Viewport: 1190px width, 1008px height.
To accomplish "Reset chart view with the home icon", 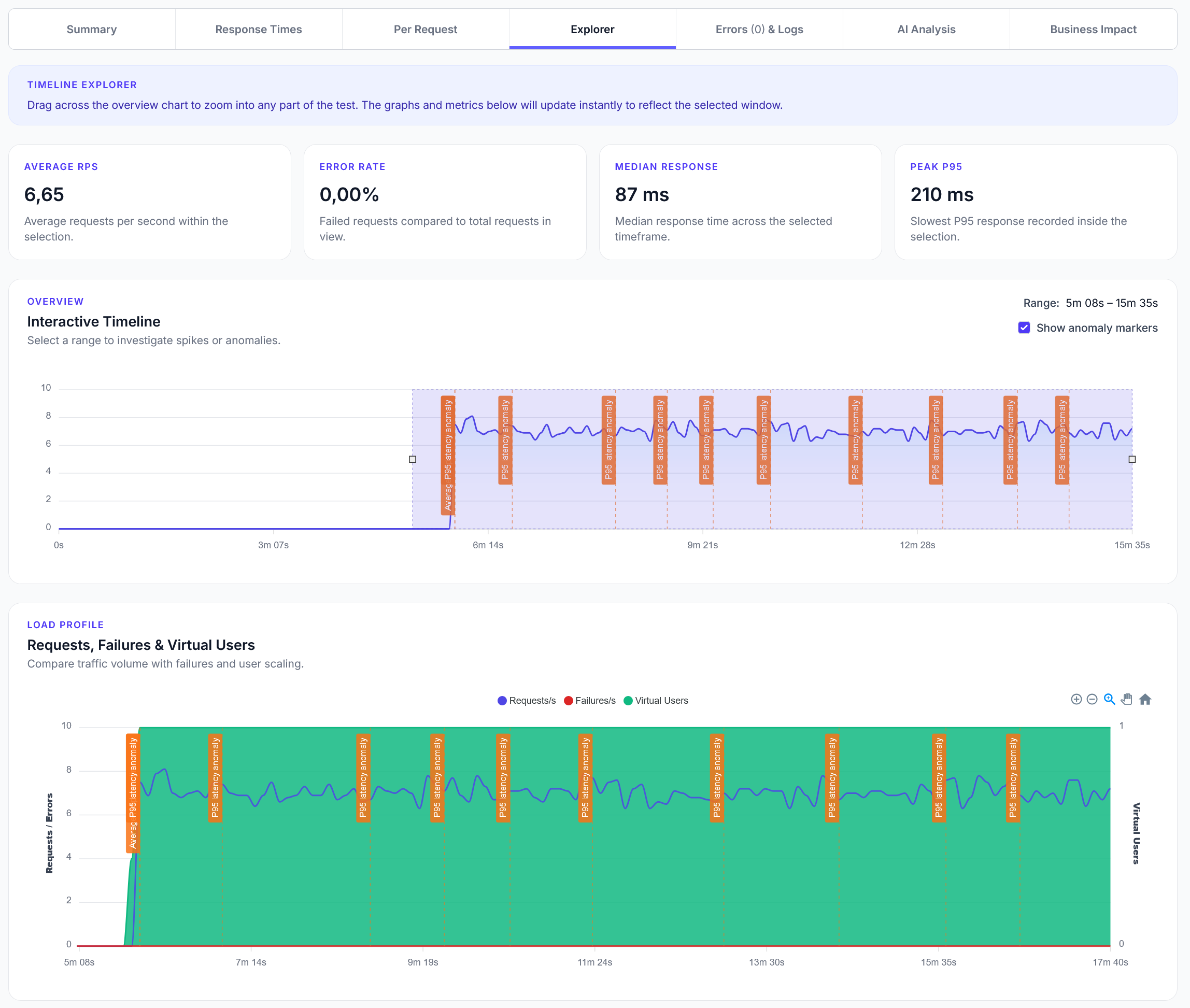I will 1145,699.
